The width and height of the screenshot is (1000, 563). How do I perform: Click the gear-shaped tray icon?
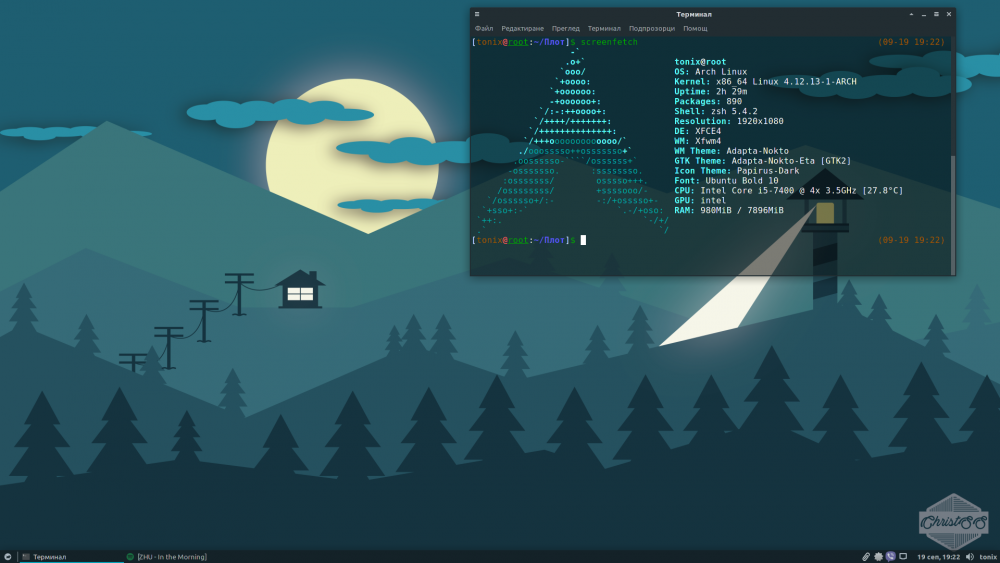point(878,557)
